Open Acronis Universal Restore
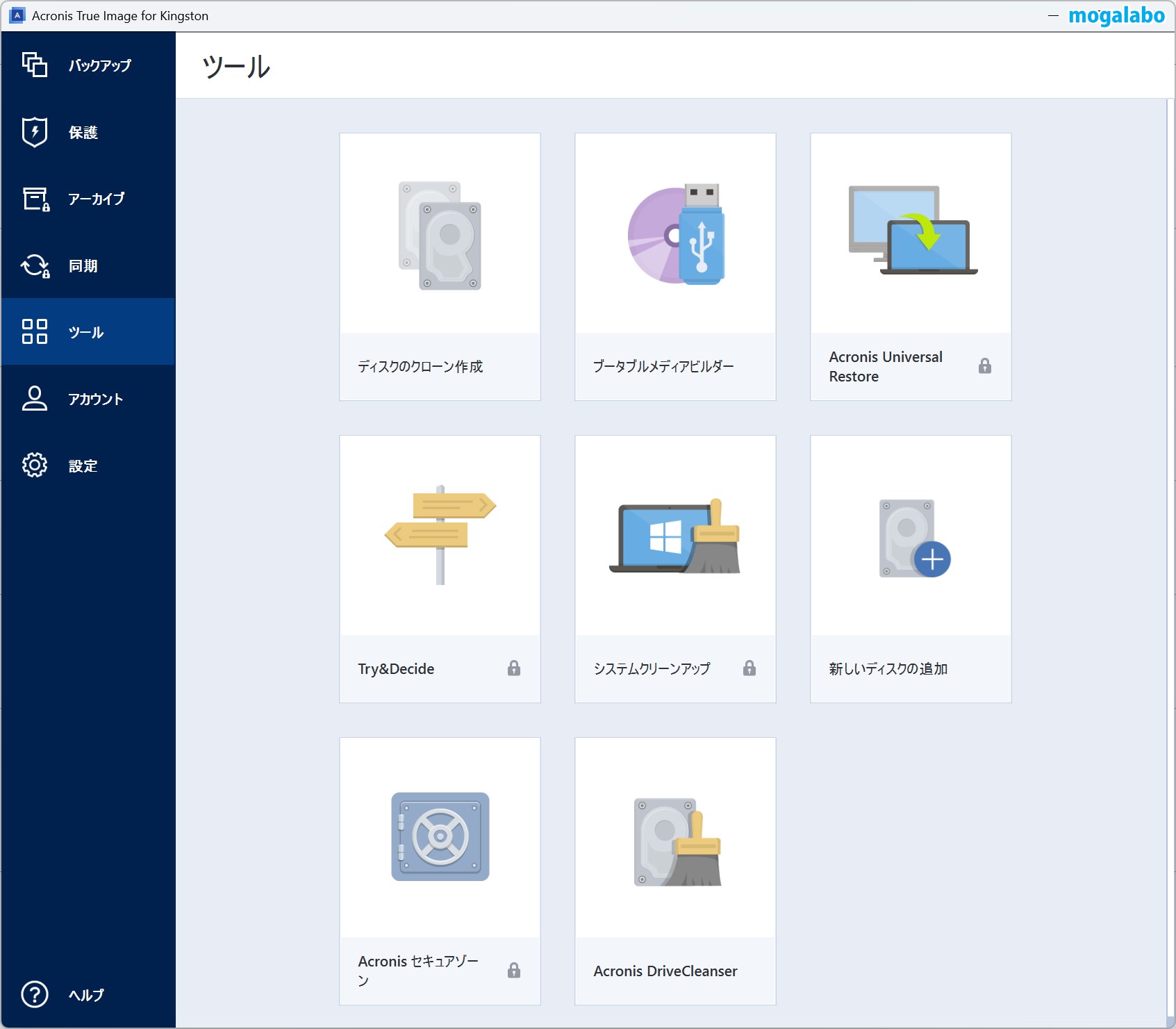The image size is (1176, 1029). coord(910,266)
